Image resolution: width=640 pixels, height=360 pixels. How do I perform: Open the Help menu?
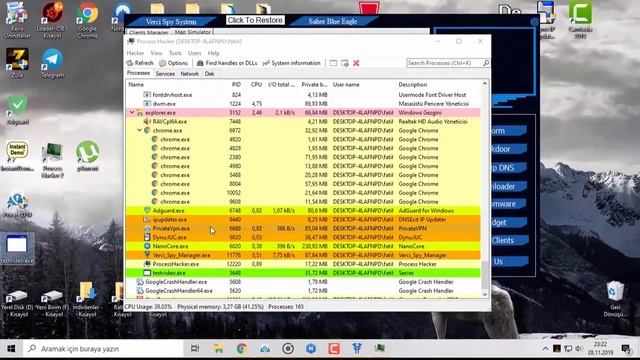213,53
